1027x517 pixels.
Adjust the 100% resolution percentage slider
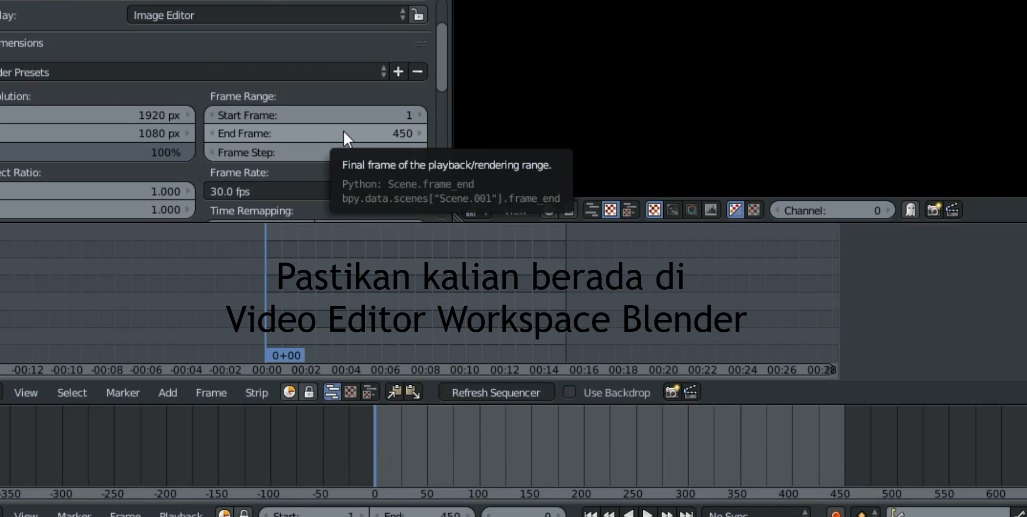click(x=97, y=153)
